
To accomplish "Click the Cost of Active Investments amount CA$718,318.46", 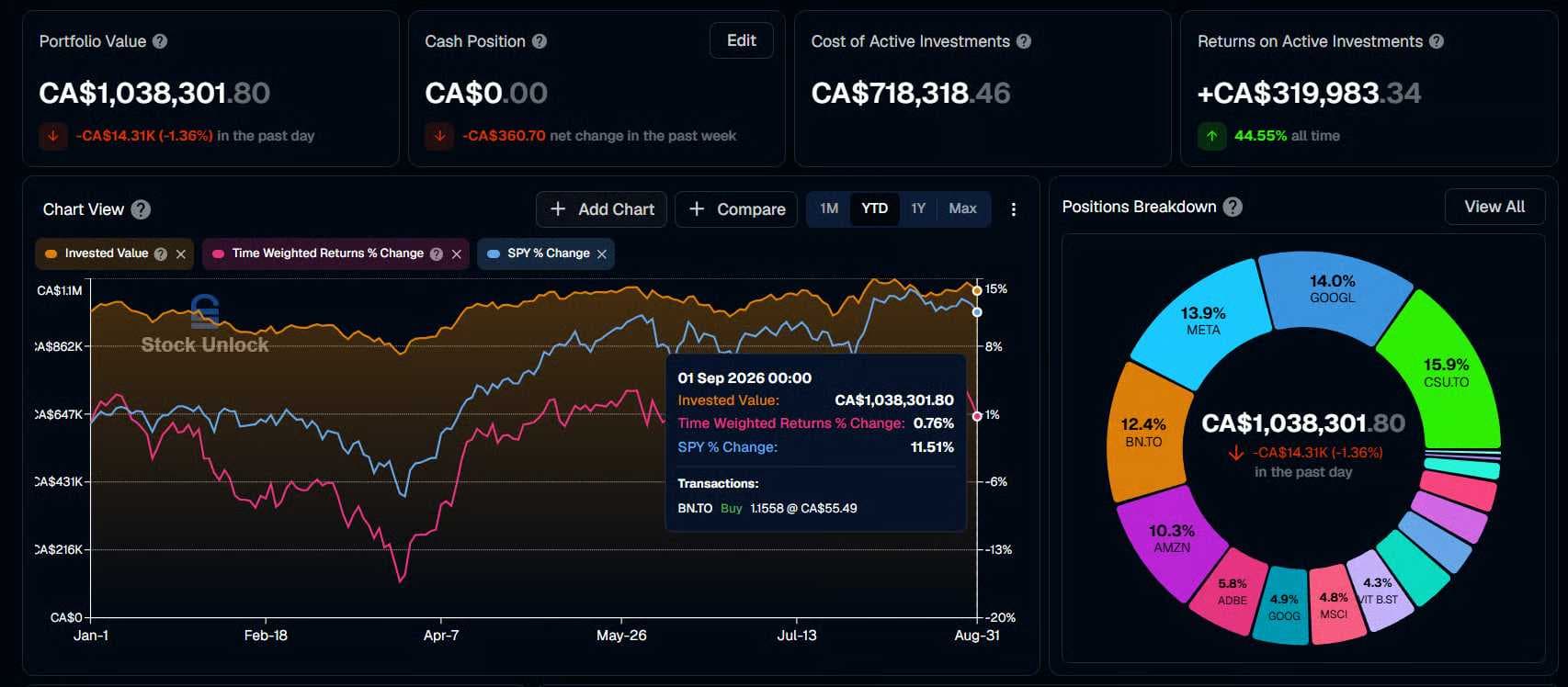I will pyautogui.click(x=911, y=93).
